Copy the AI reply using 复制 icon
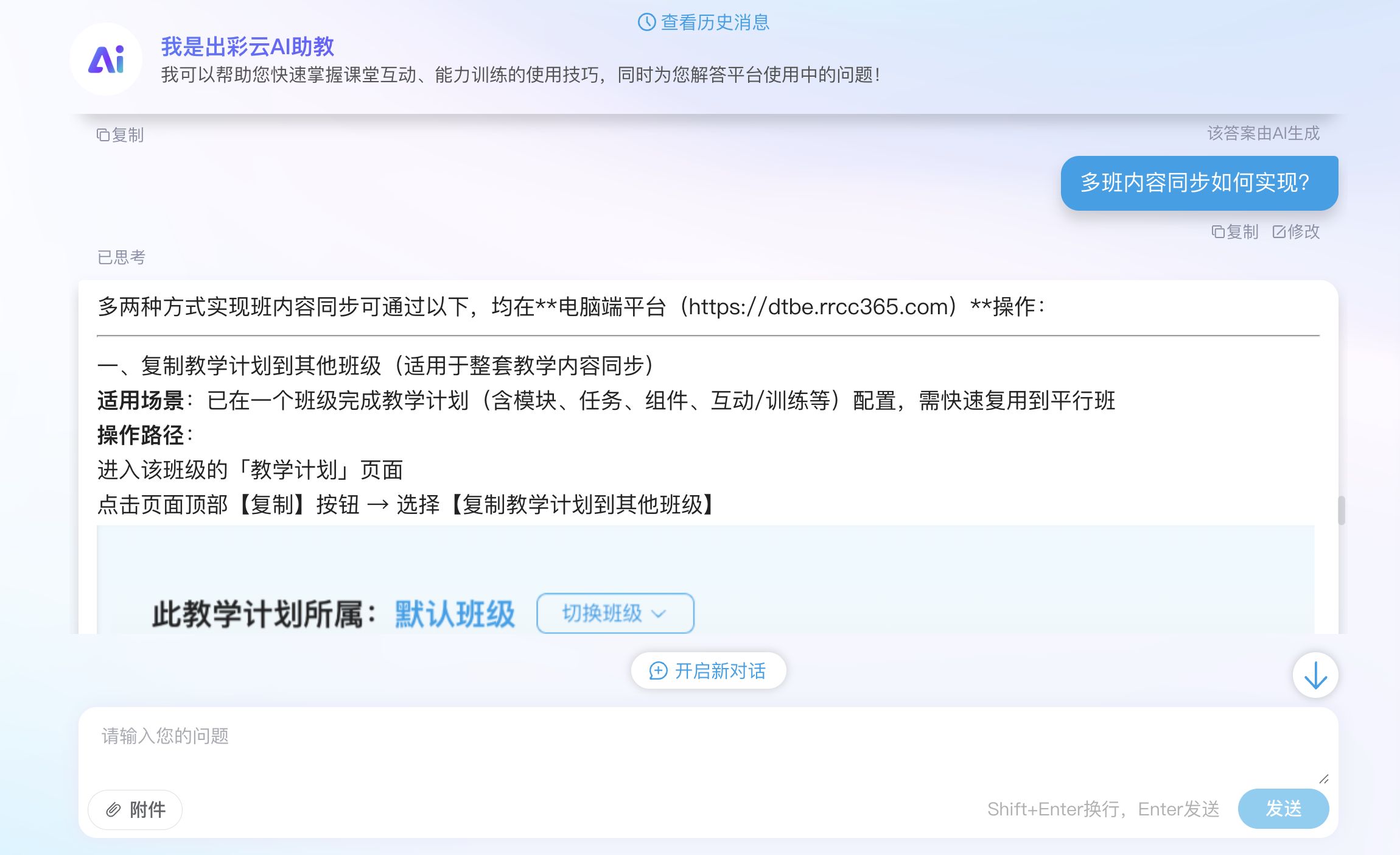The width and height of the screenshot is (1400, 855). [x=103, y=135]
